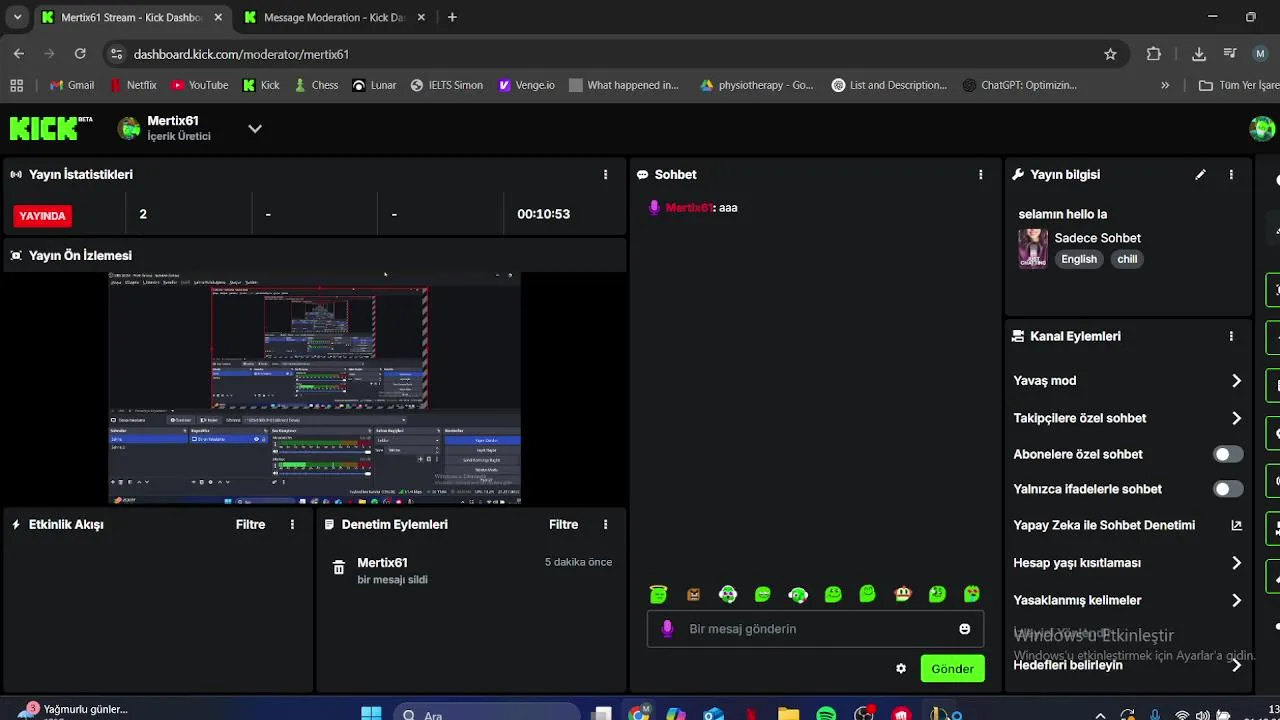Viewport: 1280px width, 720px height.
Task: Reload the dashboard page
Action: 80,54
